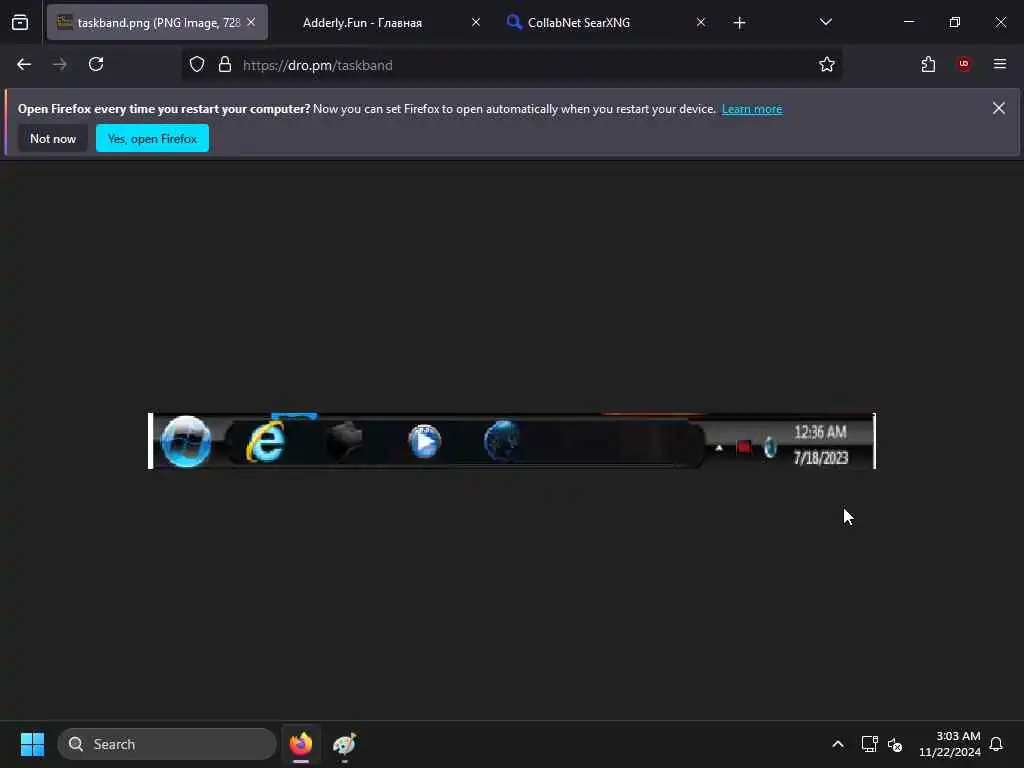Open a new tab with the plus button

pos(739,23)
